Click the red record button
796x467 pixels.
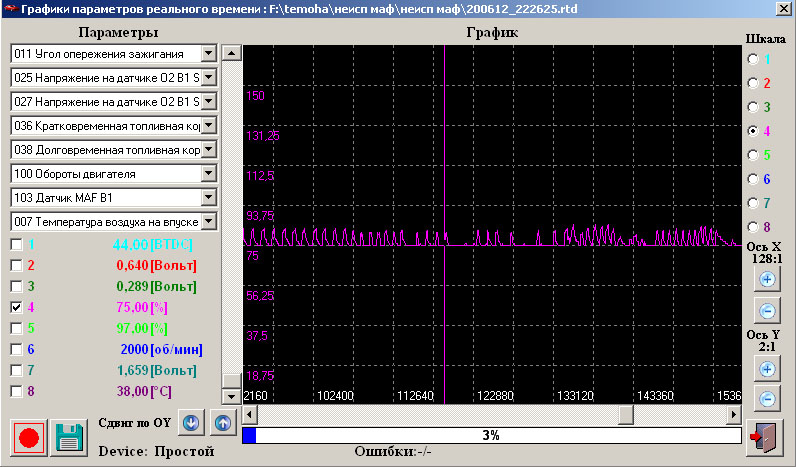pyautogui.click(x=28, y=437)
